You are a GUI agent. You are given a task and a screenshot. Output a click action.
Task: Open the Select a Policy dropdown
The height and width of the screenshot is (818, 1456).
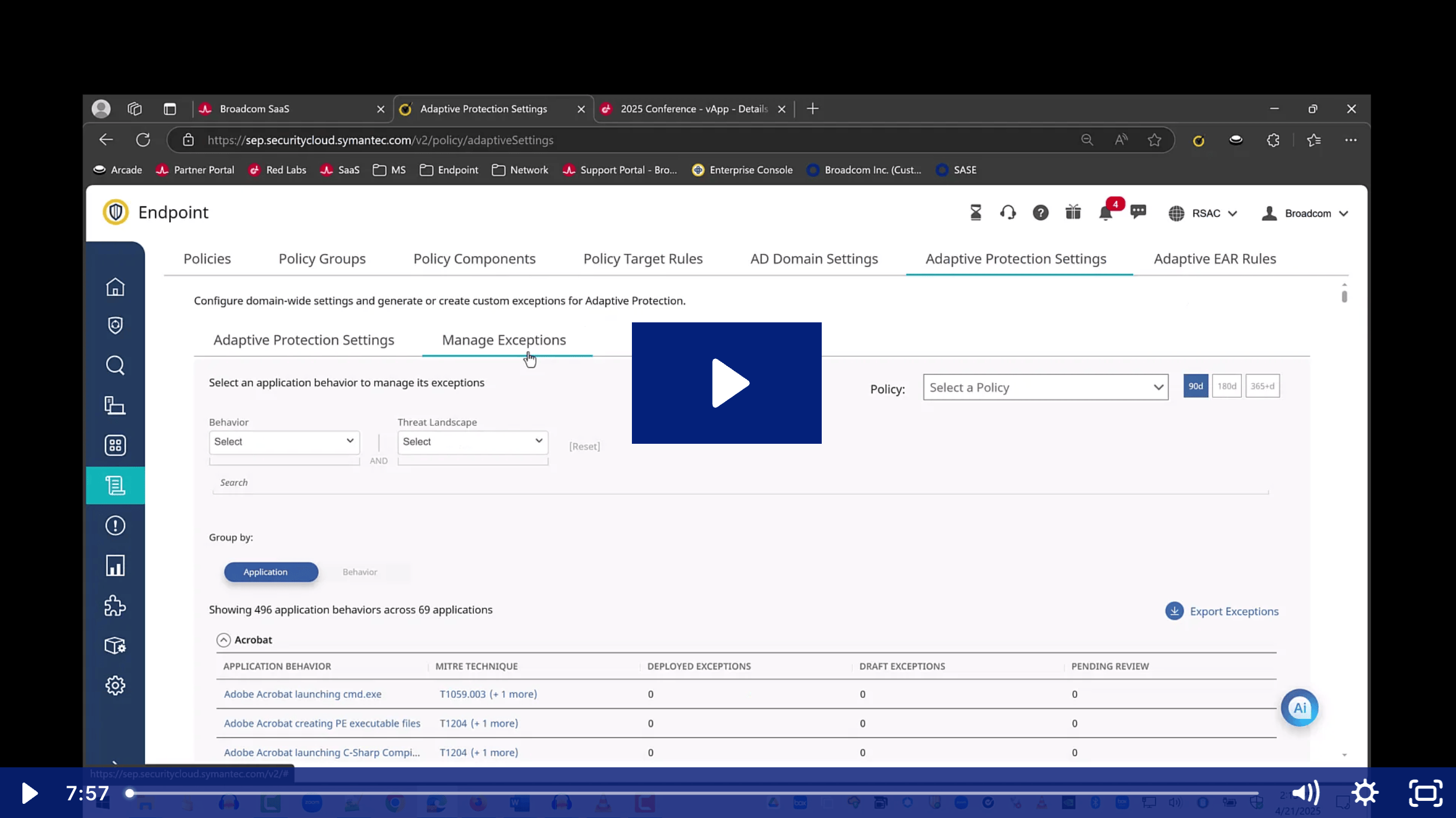tap(1045, 388)
